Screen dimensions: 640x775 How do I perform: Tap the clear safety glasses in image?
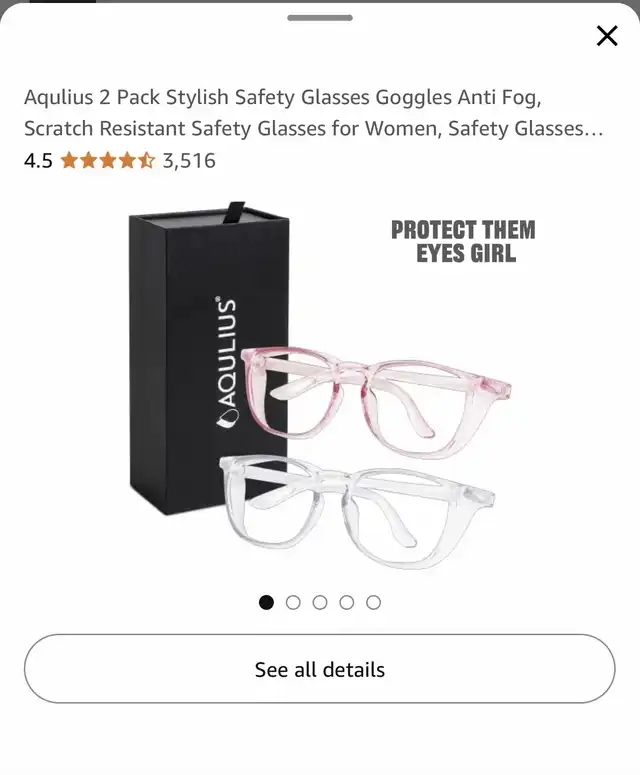tap(357, 512)
